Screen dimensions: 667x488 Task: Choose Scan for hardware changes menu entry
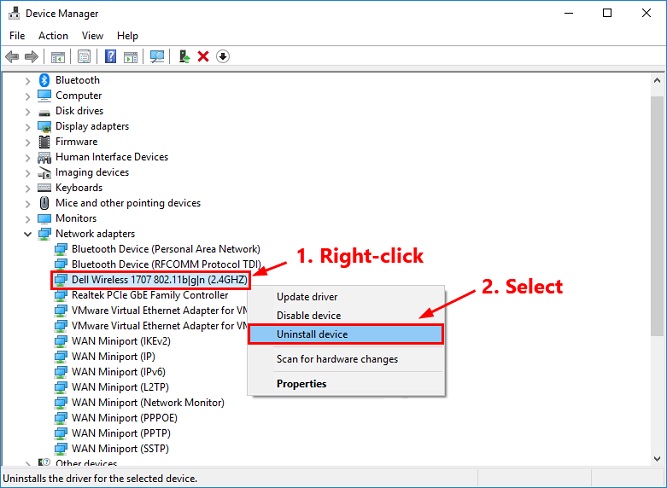click(x=346, y=359)
